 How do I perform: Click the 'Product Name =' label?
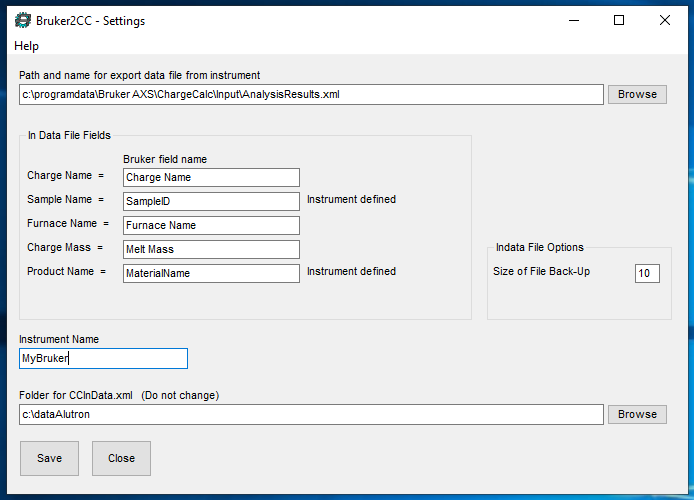pos(66,271)
